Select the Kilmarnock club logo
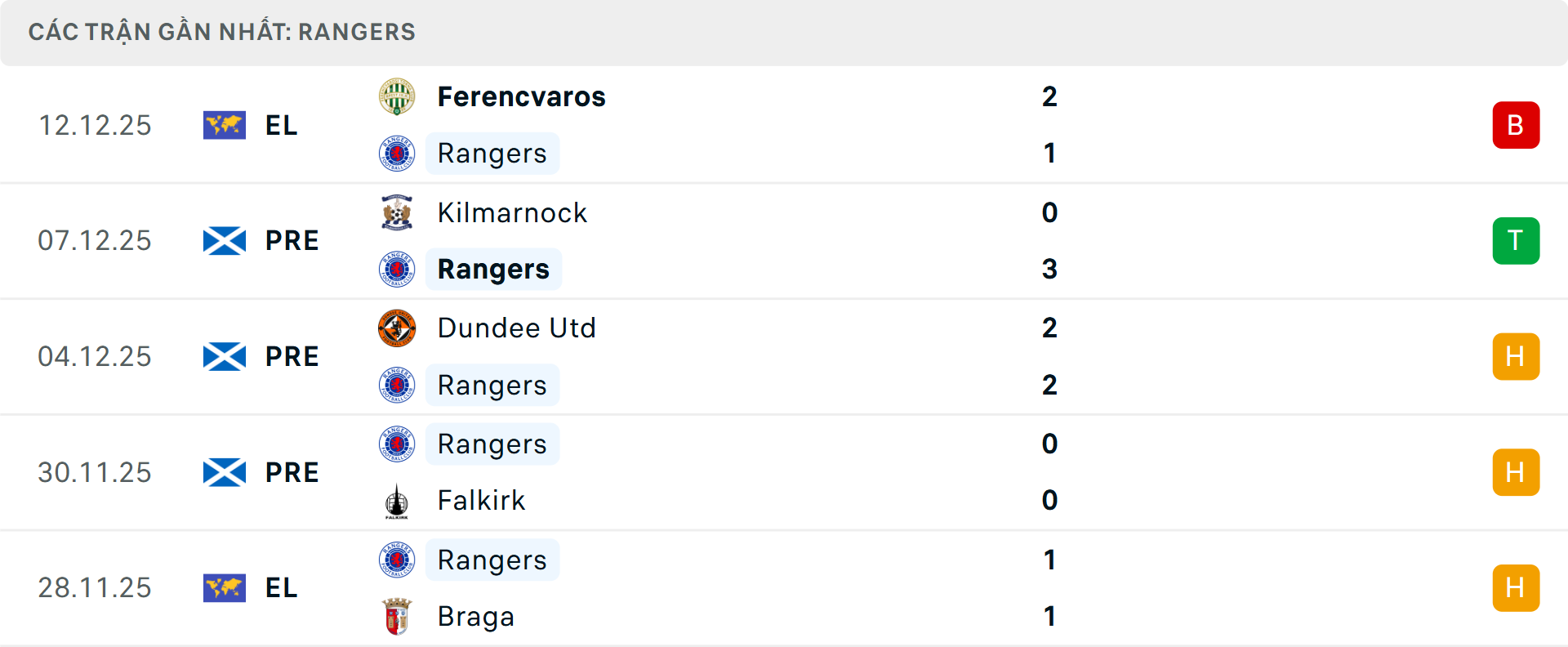This screenshot has height=647, width=1568. pos(397,212)
